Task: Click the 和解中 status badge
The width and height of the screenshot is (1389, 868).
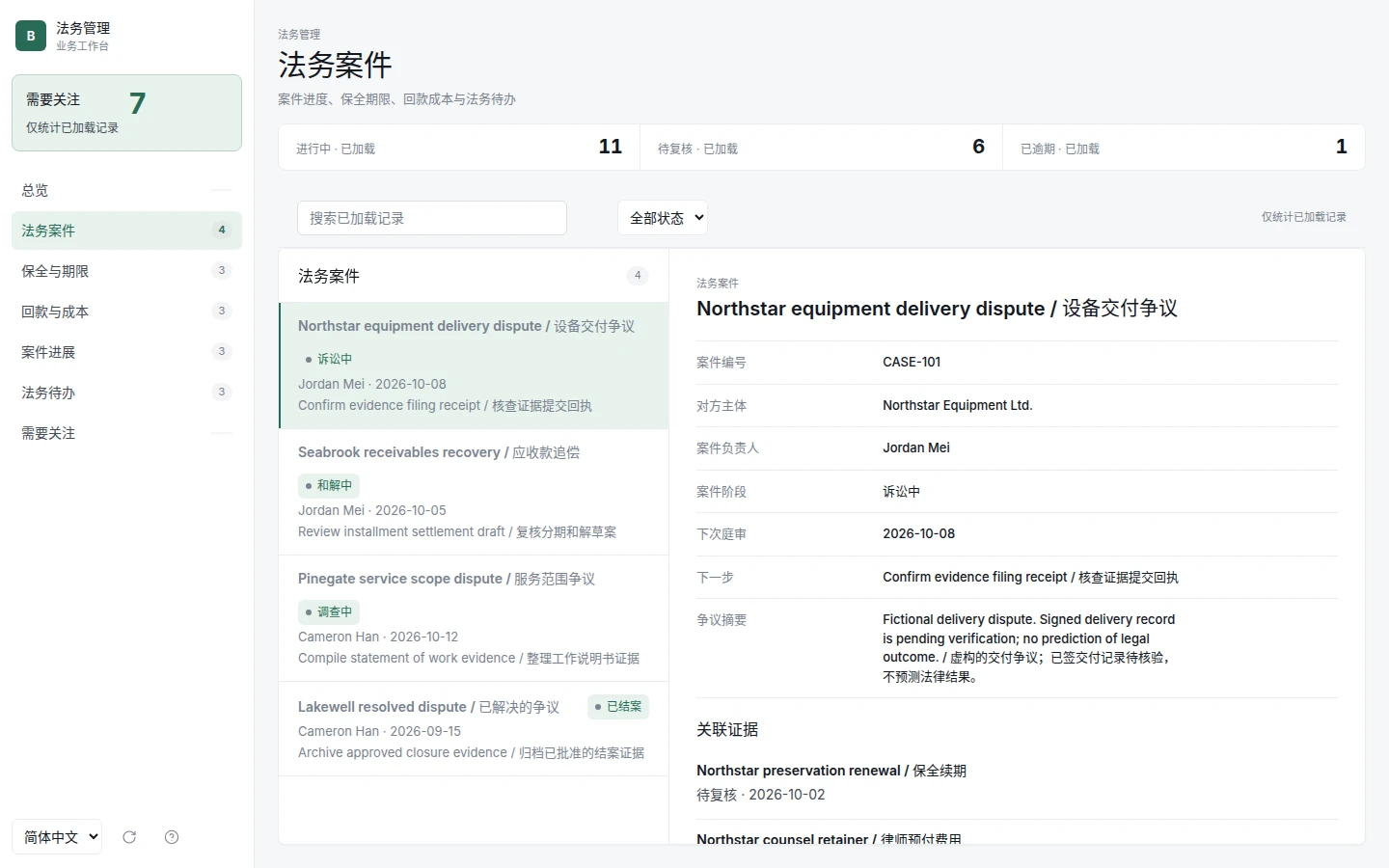Action: pos(329,485)
